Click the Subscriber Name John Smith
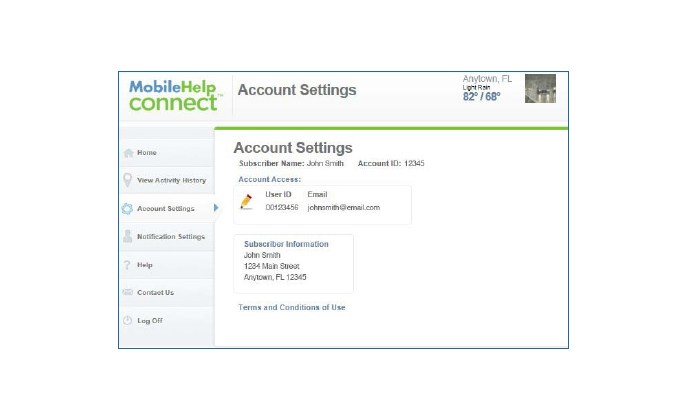This screenshot has width=690, height=411. coord(325,163)
